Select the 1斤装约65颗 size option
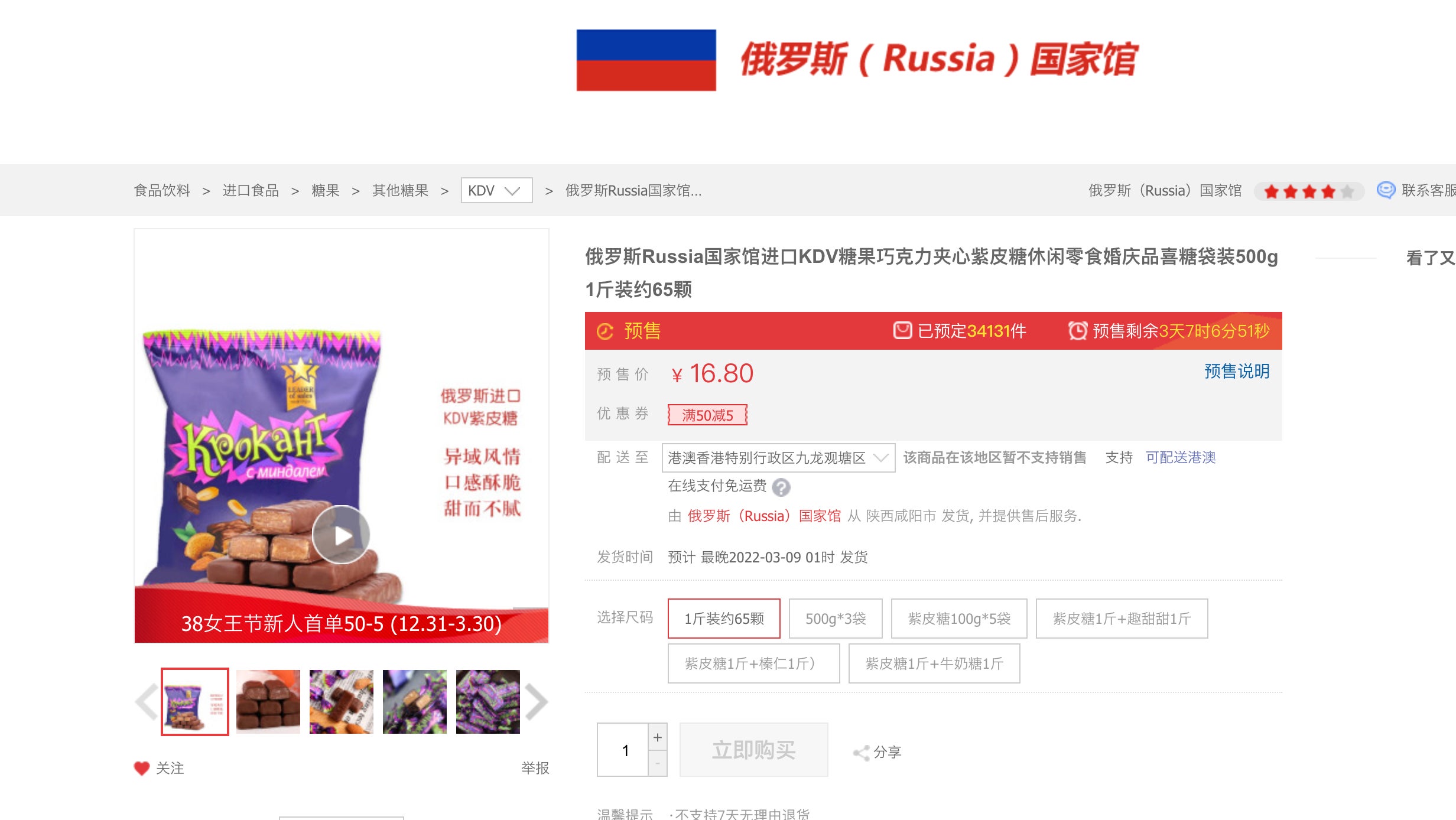Image resolution: width=1456 pixels, height=820 pixels. (x=724, y=619)
